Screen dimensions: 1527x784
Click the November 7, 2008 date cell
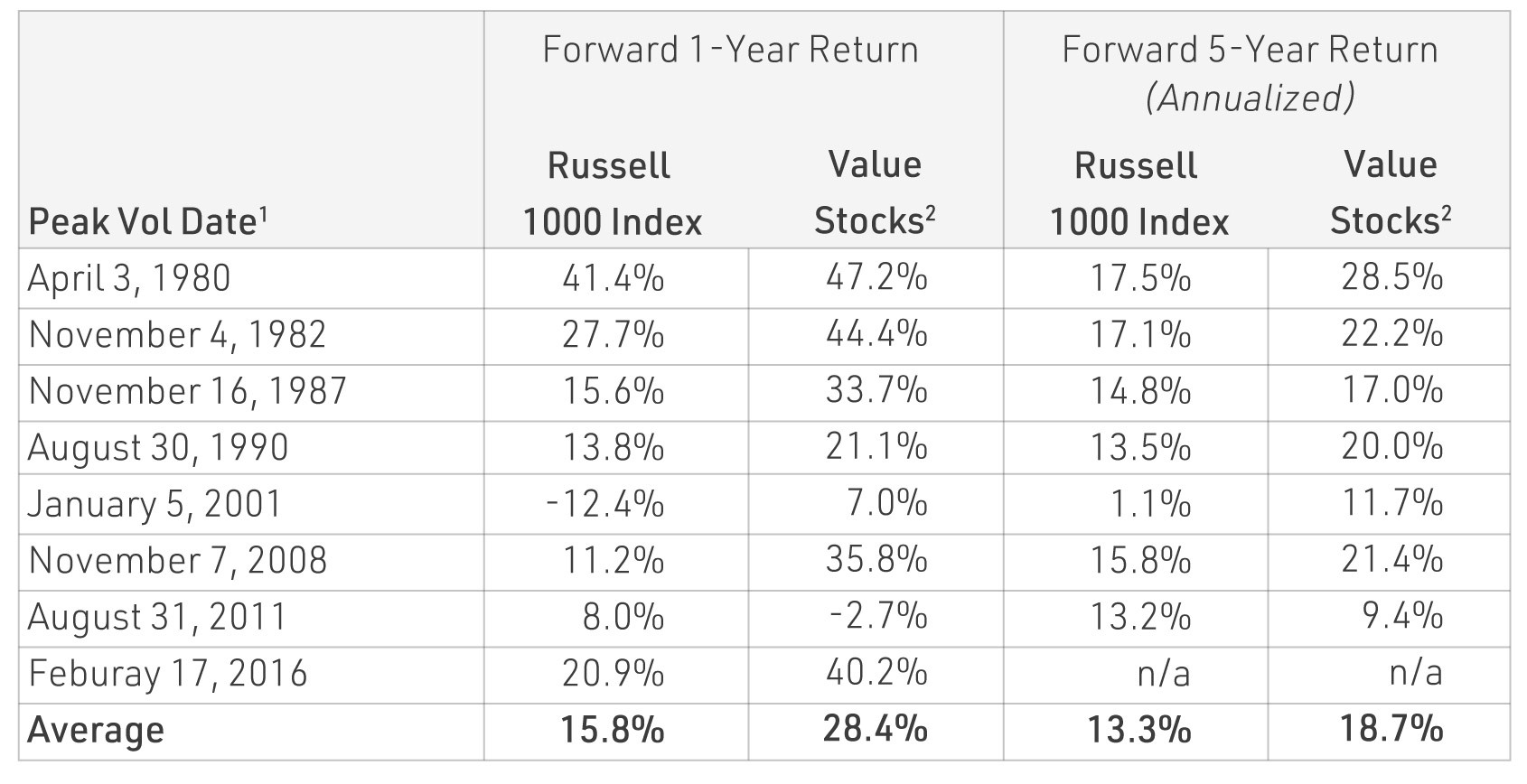[178, 560]
